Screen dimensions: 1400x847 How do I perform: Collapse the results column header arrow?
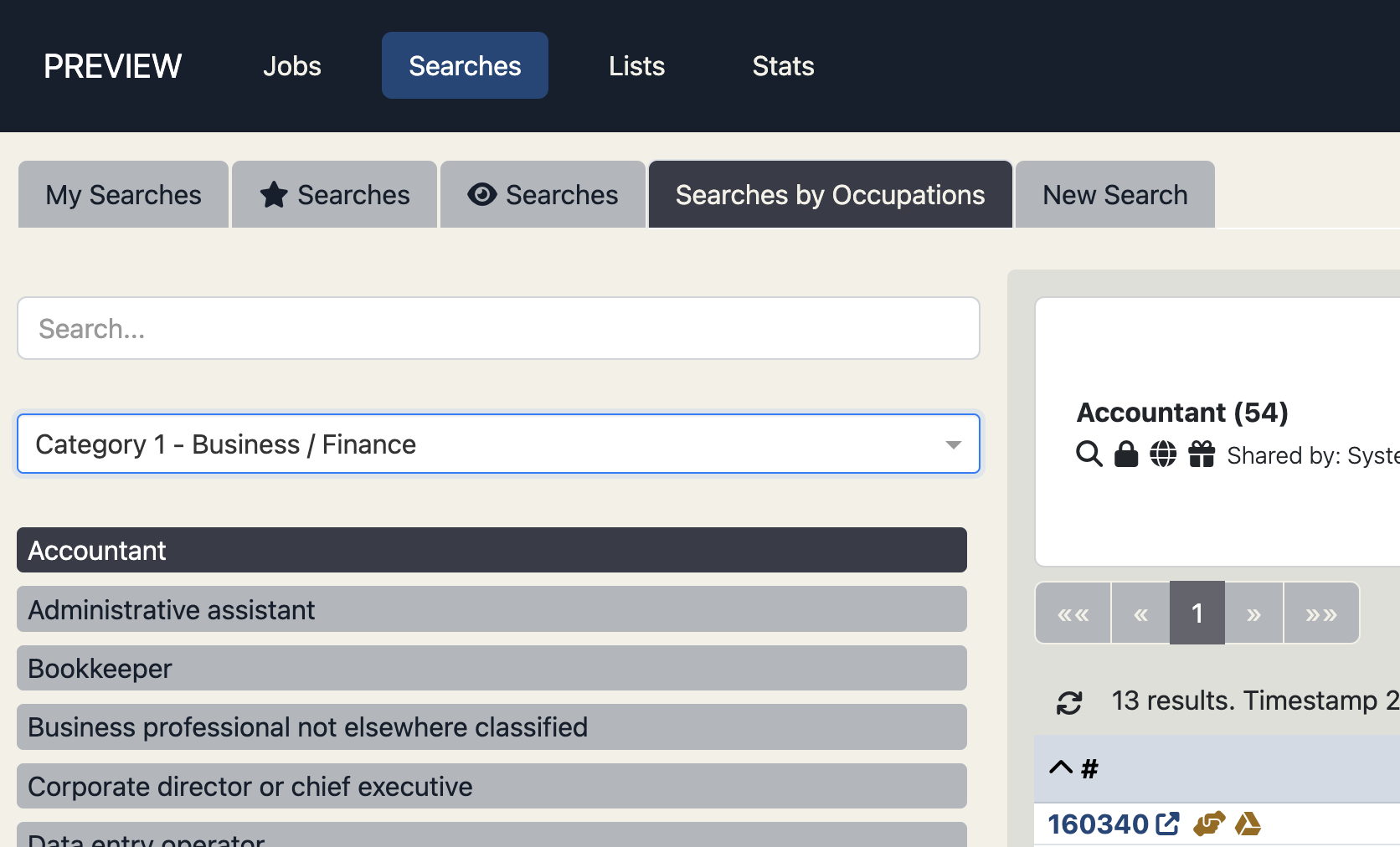pyautogui.click(x=1060, y=767)
